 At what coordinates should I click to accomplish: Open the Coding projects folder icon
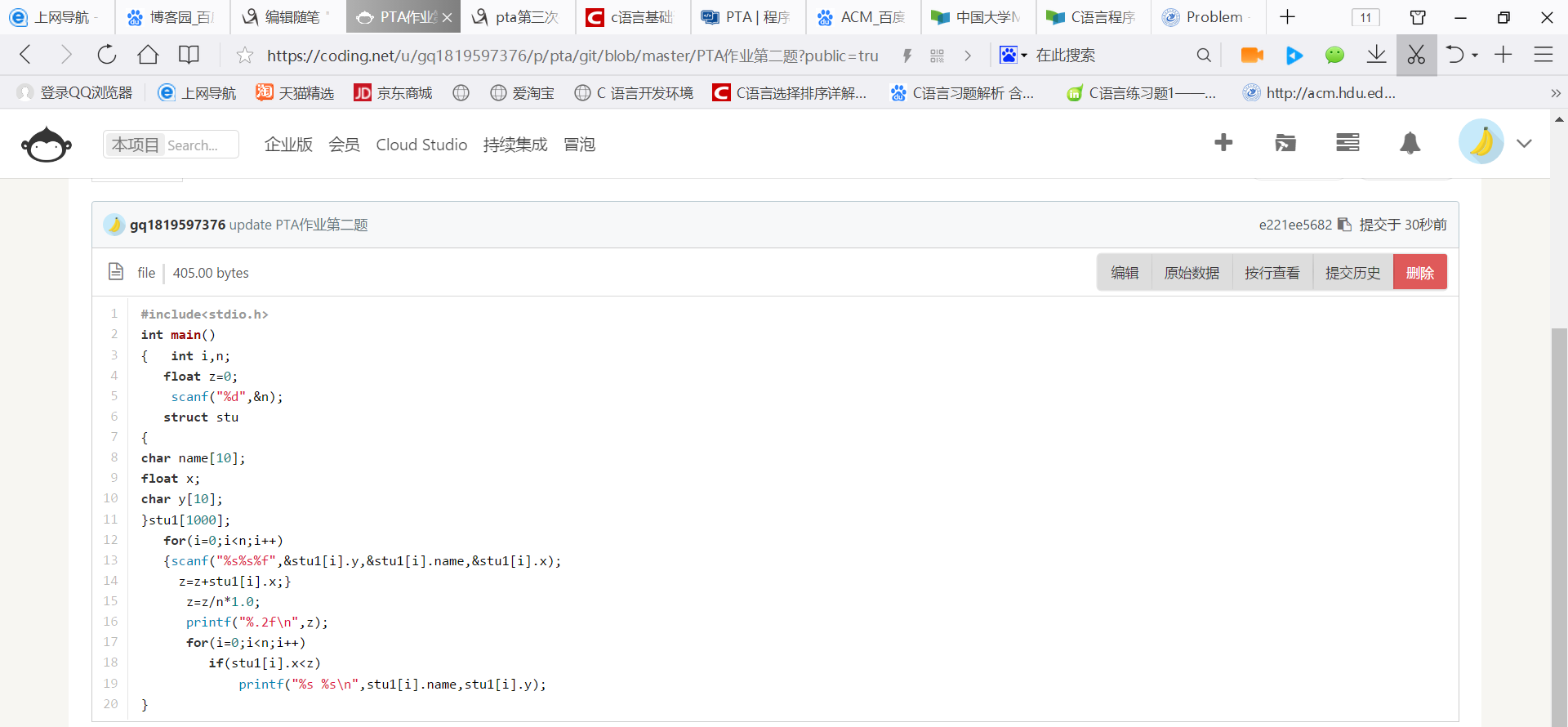click(x=1285, y=143)
